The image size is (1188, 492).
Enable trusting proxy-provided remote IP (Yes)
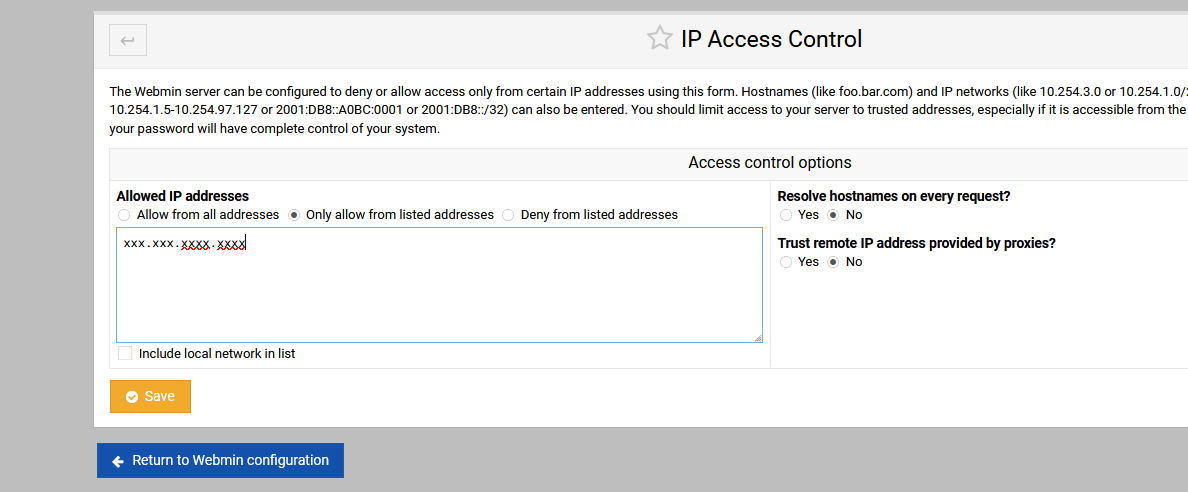click(786, 262)
